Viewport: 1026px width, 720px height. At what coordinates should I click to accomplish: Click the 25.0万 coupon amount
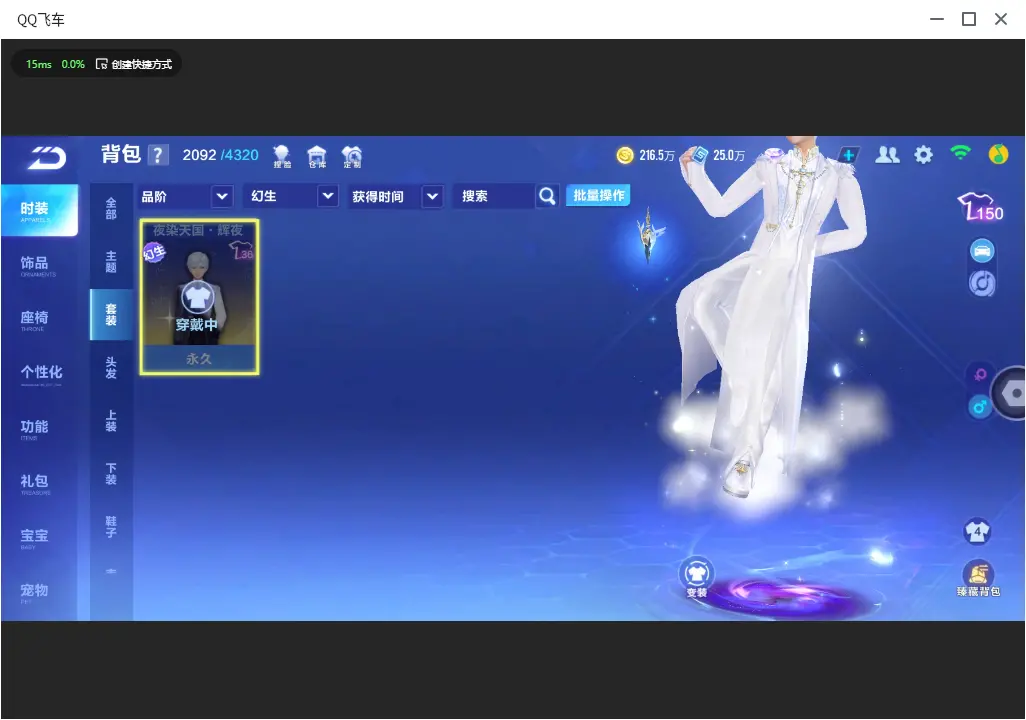point(729,156)
